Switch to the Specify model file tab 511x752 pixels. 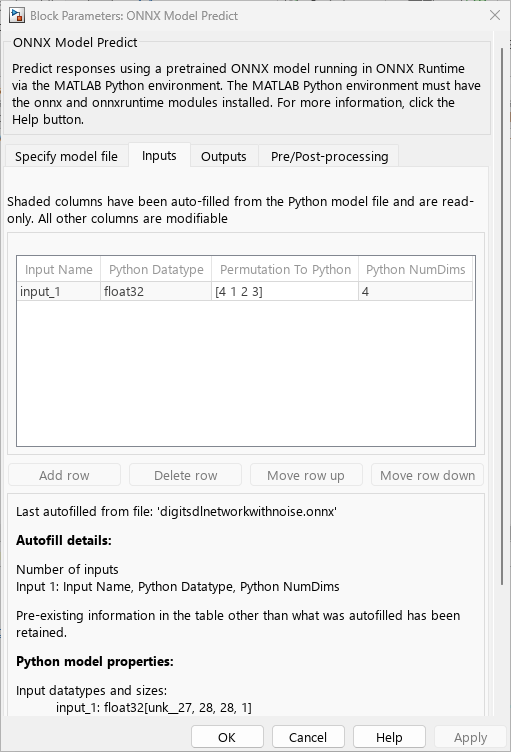[66, 156]
